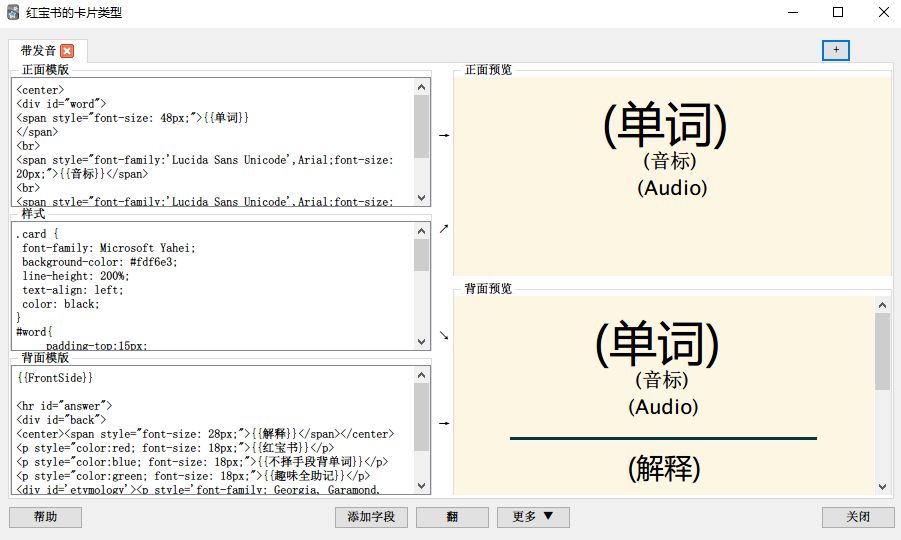The image size is (901, 540).
Task: Click scroll-down arrow in 背面预览 pane
Action: pos(882,486)
